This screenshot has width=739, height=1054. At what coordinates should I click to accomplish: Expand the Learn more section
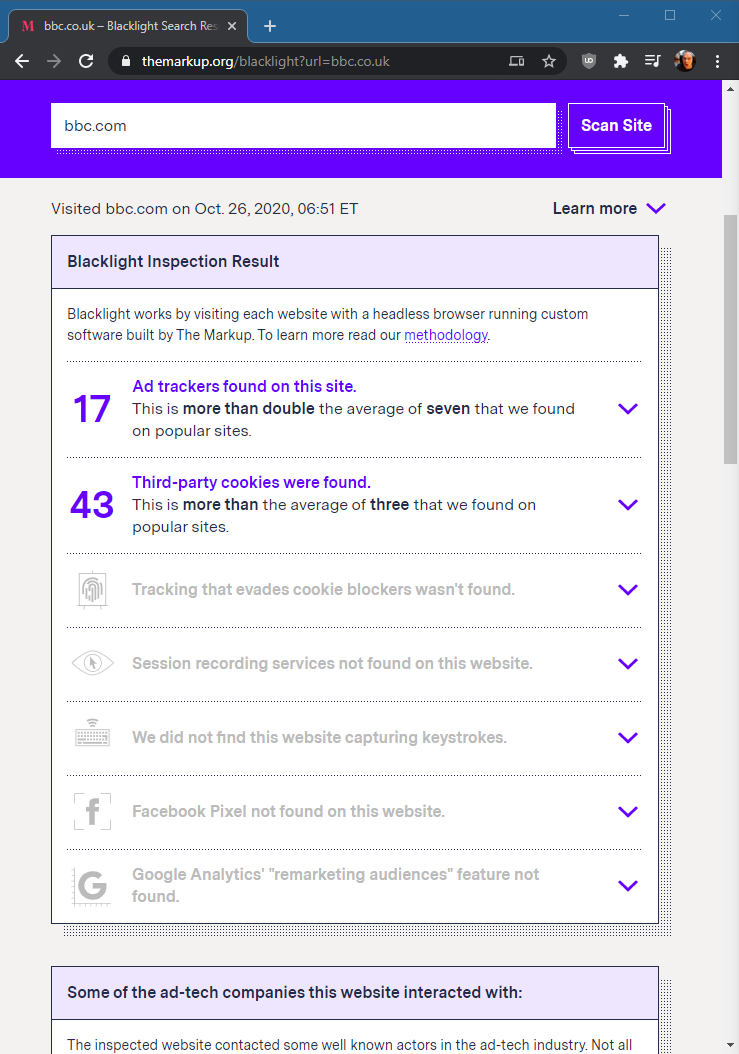coord(609,208)
